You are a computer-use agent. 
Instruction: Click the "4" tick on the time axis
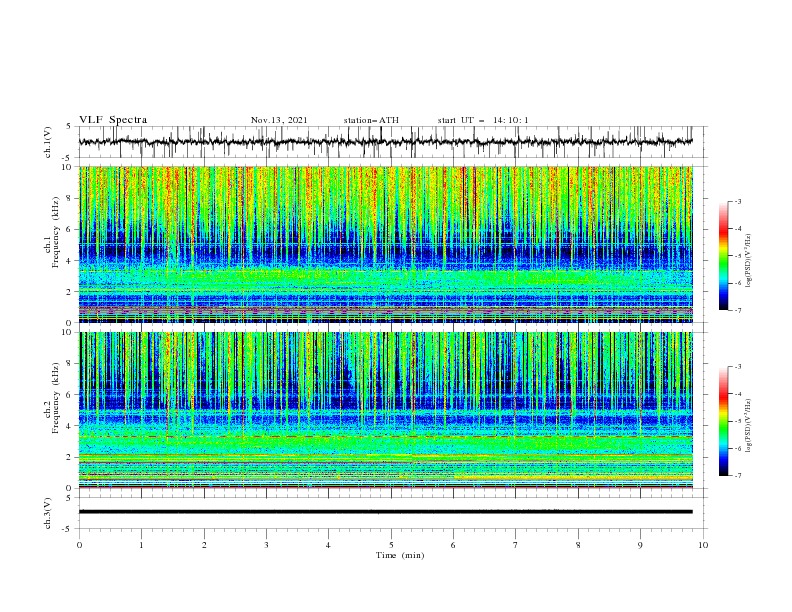pos(328,545)
